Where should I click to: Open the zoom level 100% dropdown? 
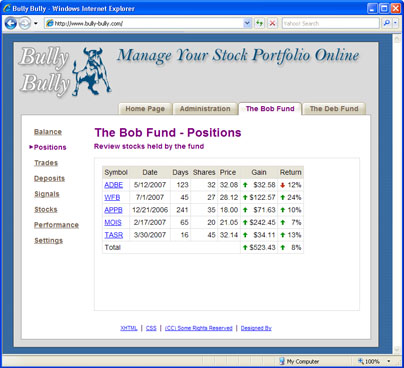coord(389,361)
